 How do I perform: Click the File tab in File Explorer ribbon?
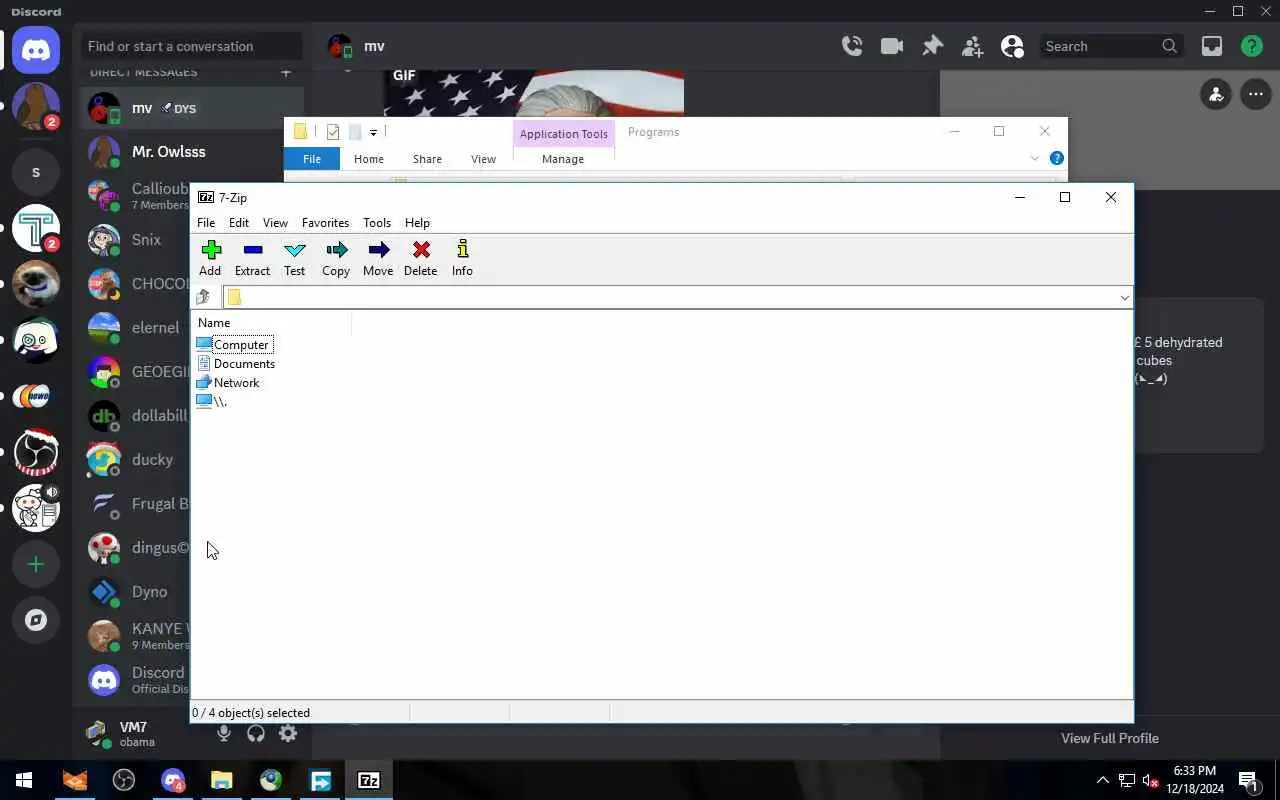click(x=312, y=159)
